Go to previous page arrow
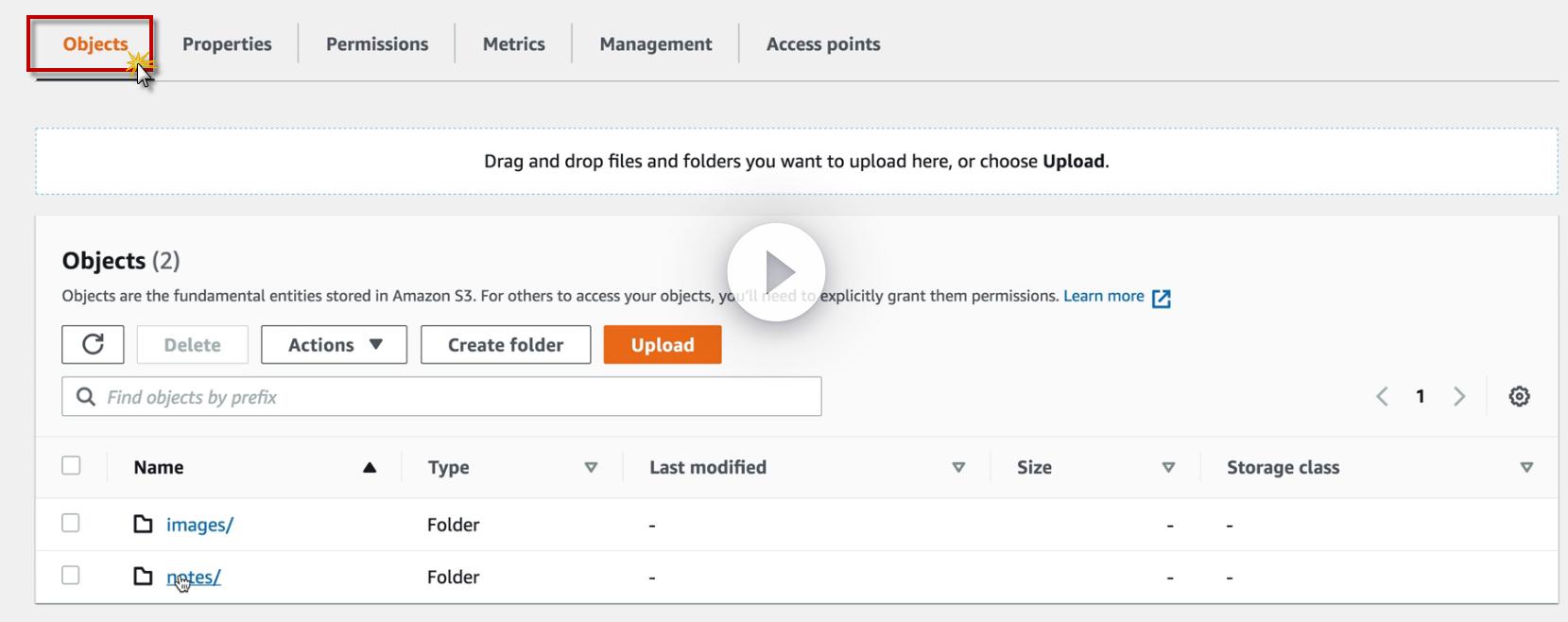 pyautogui.click(x=1382, y=397)
